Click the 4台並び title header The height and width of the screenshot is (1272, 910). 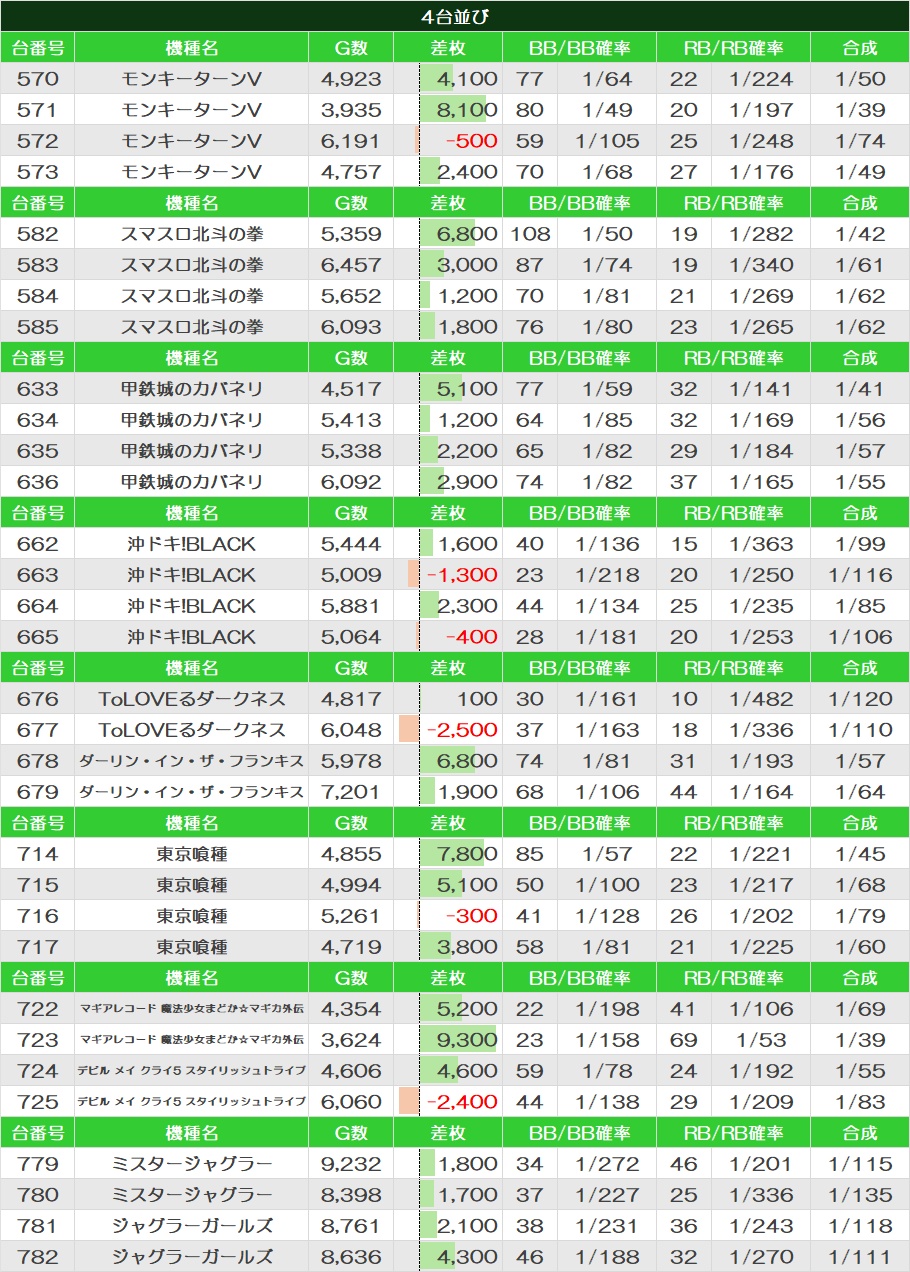(455, 16)
